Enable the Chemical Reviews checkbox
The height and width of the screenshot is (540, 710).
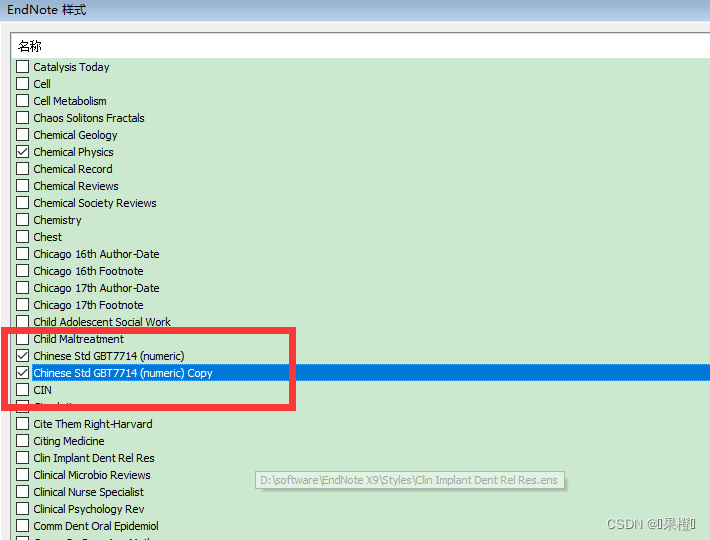pyautogui.click(x=23, y=186)
